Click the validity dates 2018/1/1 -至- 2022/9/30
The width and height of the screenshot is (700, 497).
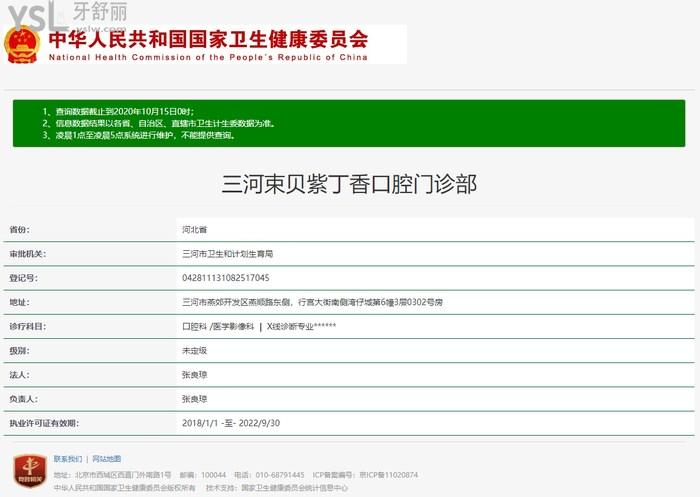(231, 423)
